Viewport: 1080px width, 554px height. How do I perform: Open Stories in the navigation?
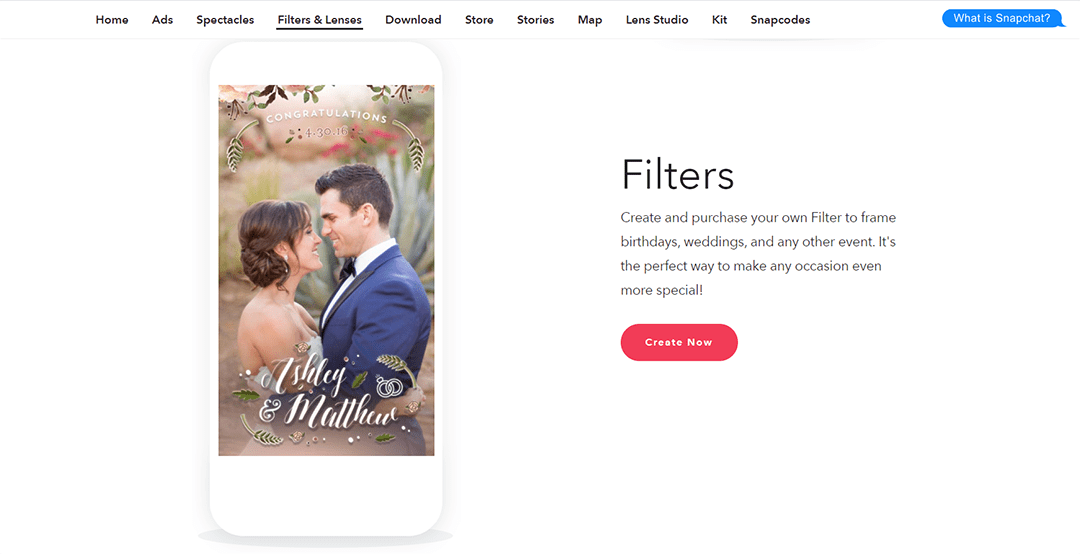[x=536, y=20]
